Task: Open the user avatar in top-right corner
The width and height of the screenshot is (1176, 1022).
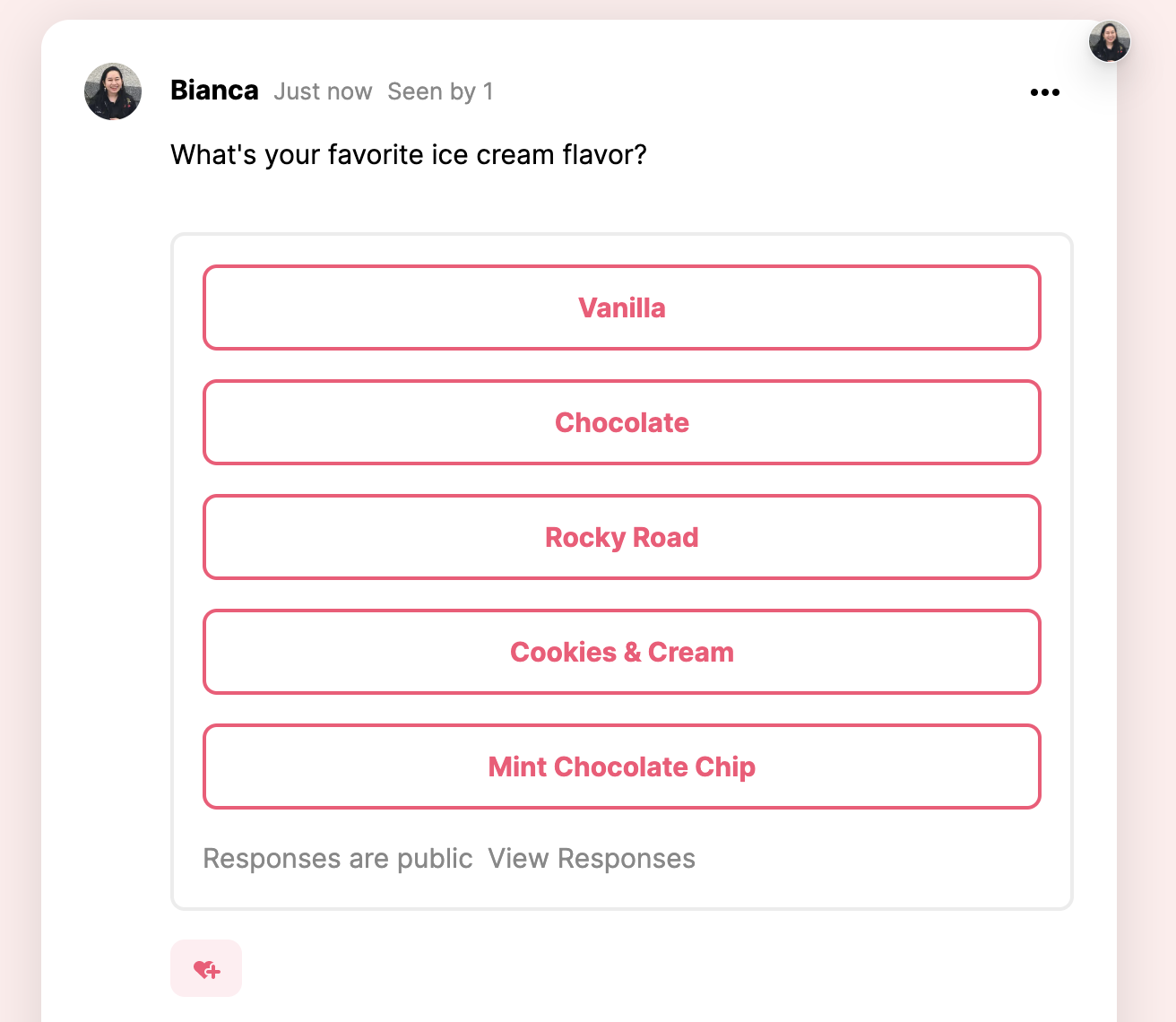Action: [1110, 41]
